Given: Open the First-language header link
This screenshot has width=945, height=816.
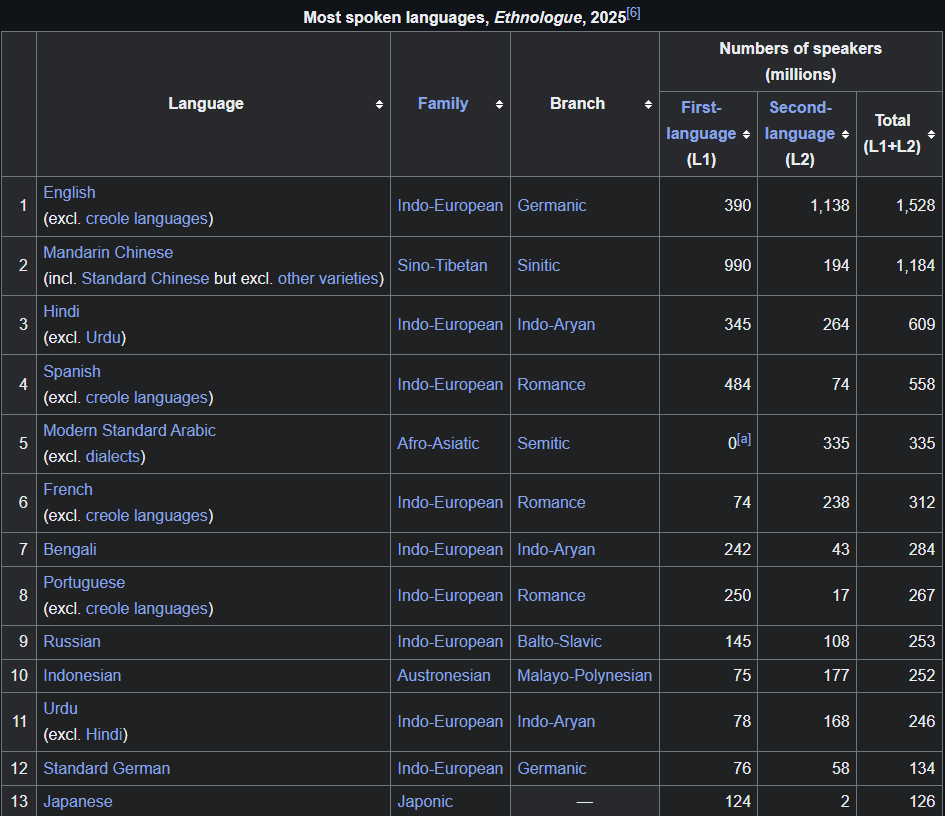Looking at the screenshot, I should (701, 121).
